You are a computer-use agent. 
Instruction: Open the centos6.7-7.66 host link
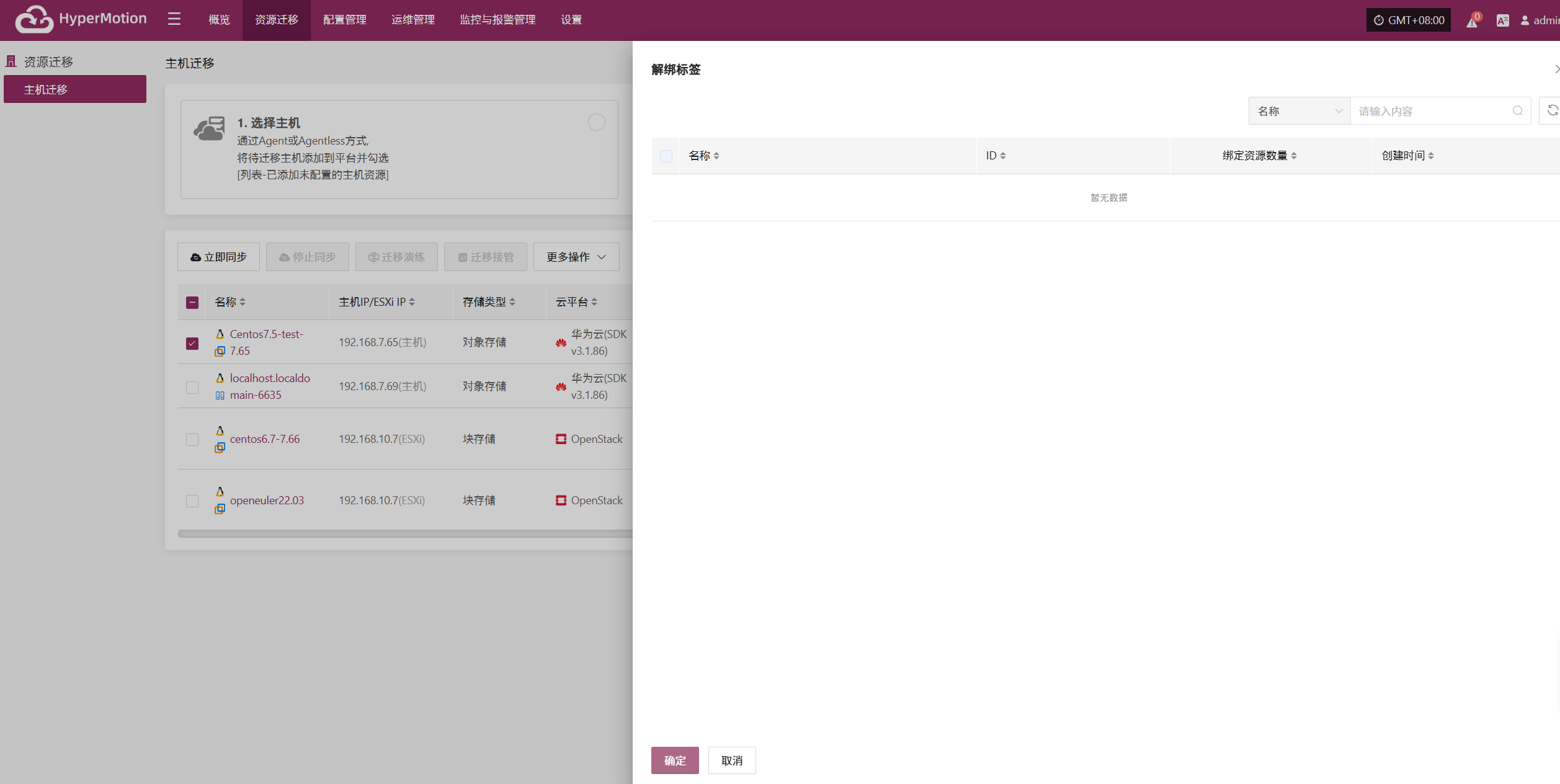click(x=265, y=439)
